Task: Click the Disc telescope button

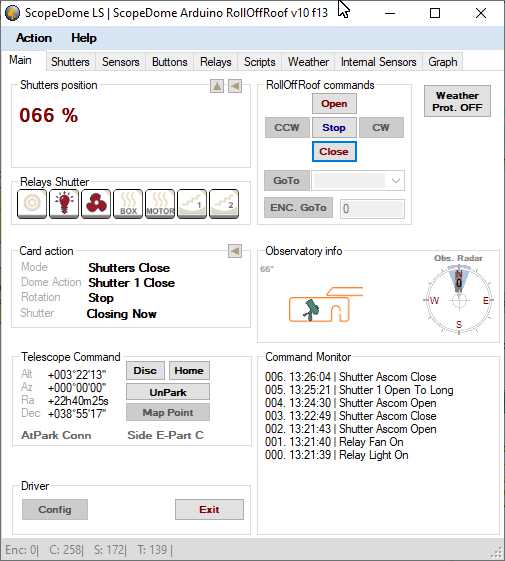Action: point(145,370)
